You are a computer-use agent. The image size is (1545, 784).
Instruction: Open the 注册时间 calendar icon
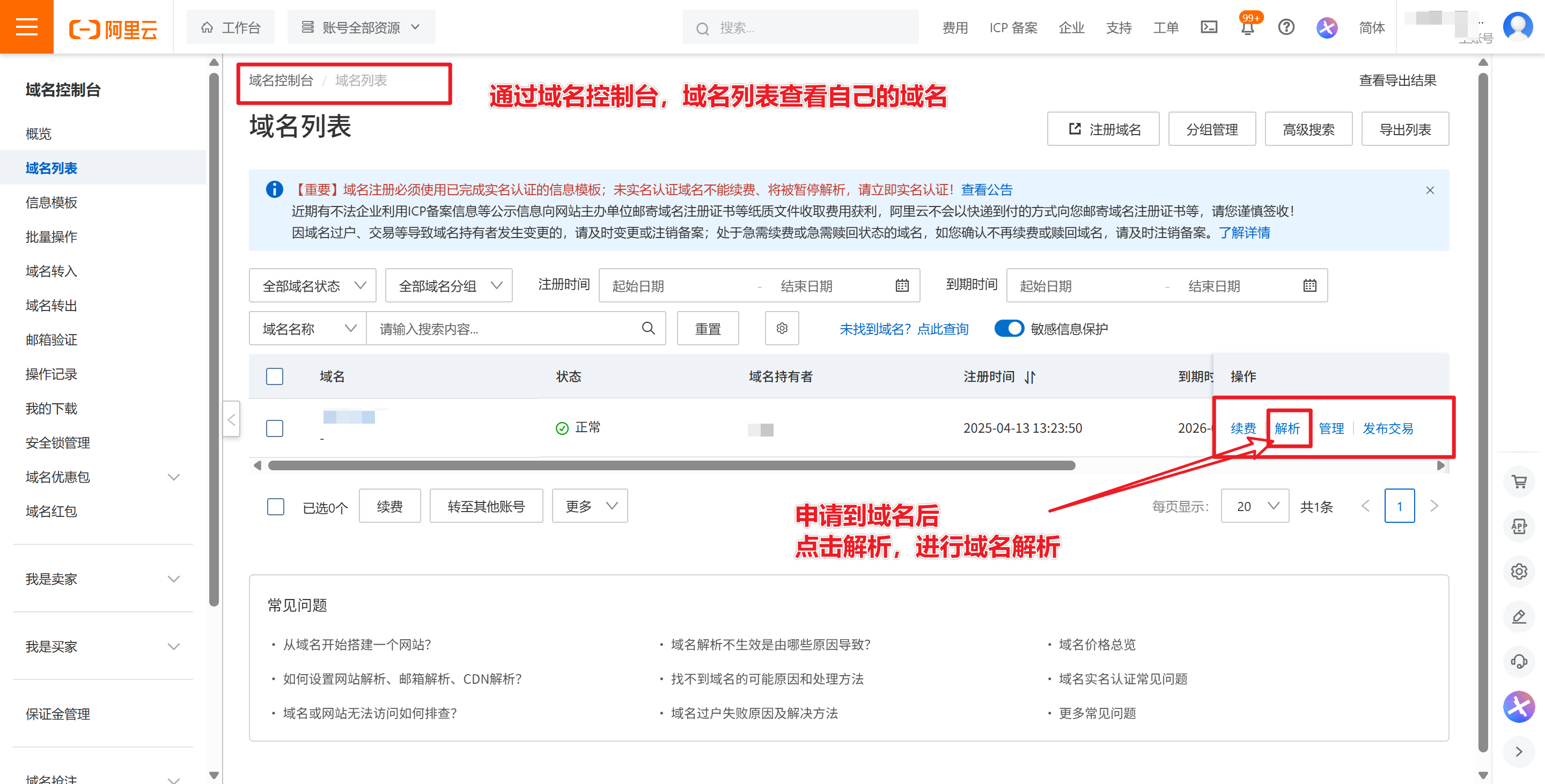pyautogui.click(x=902, y=286)
